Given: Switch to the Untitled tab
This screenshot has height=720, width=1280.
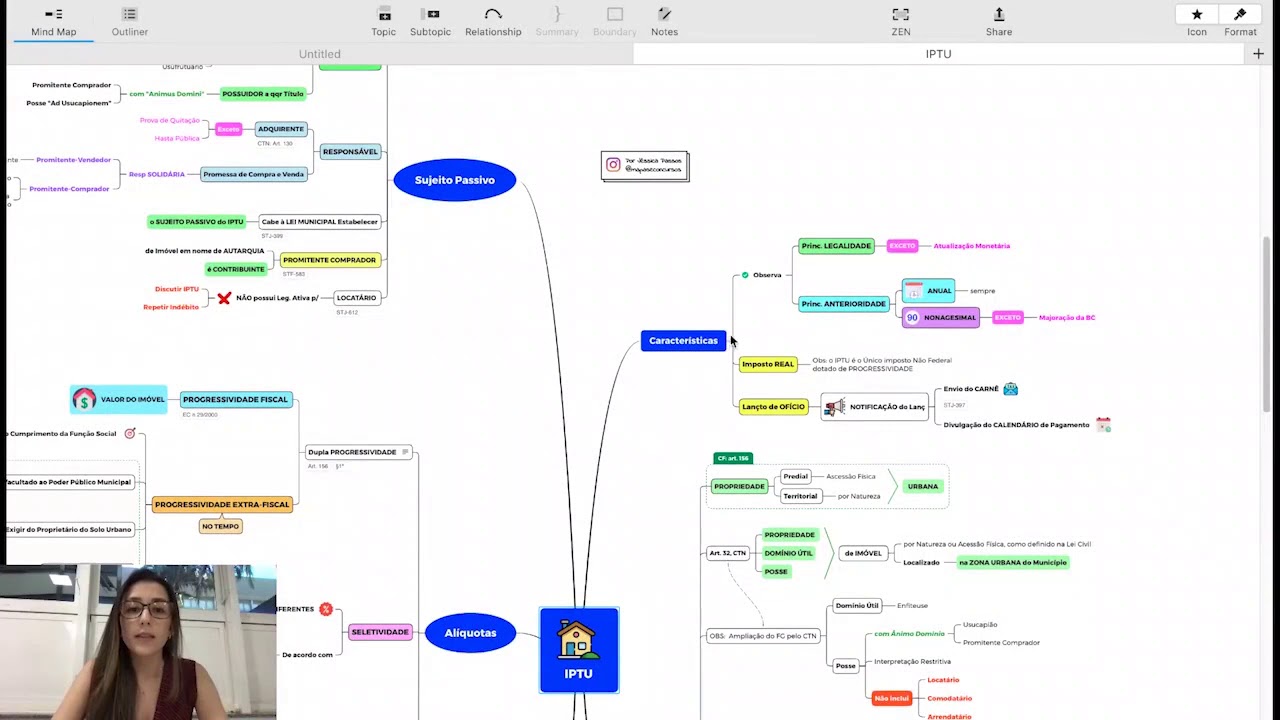Looking at the screenshot, I should click(x=320, y=54).
